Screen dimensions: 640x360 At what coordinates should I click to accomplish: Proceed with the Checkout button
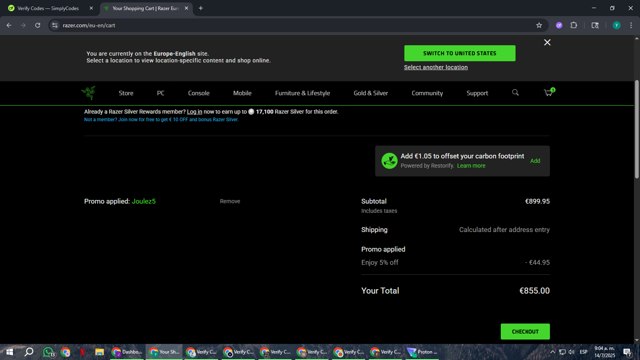point(525,331)
